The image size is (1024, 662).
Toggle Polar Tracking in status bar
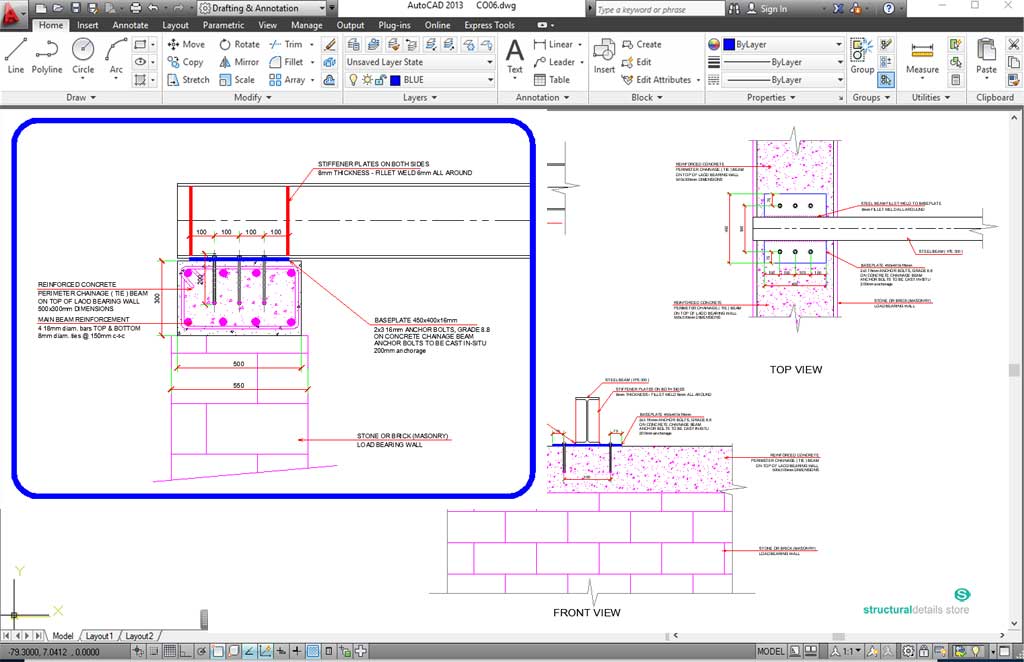(x=202, y=651)
